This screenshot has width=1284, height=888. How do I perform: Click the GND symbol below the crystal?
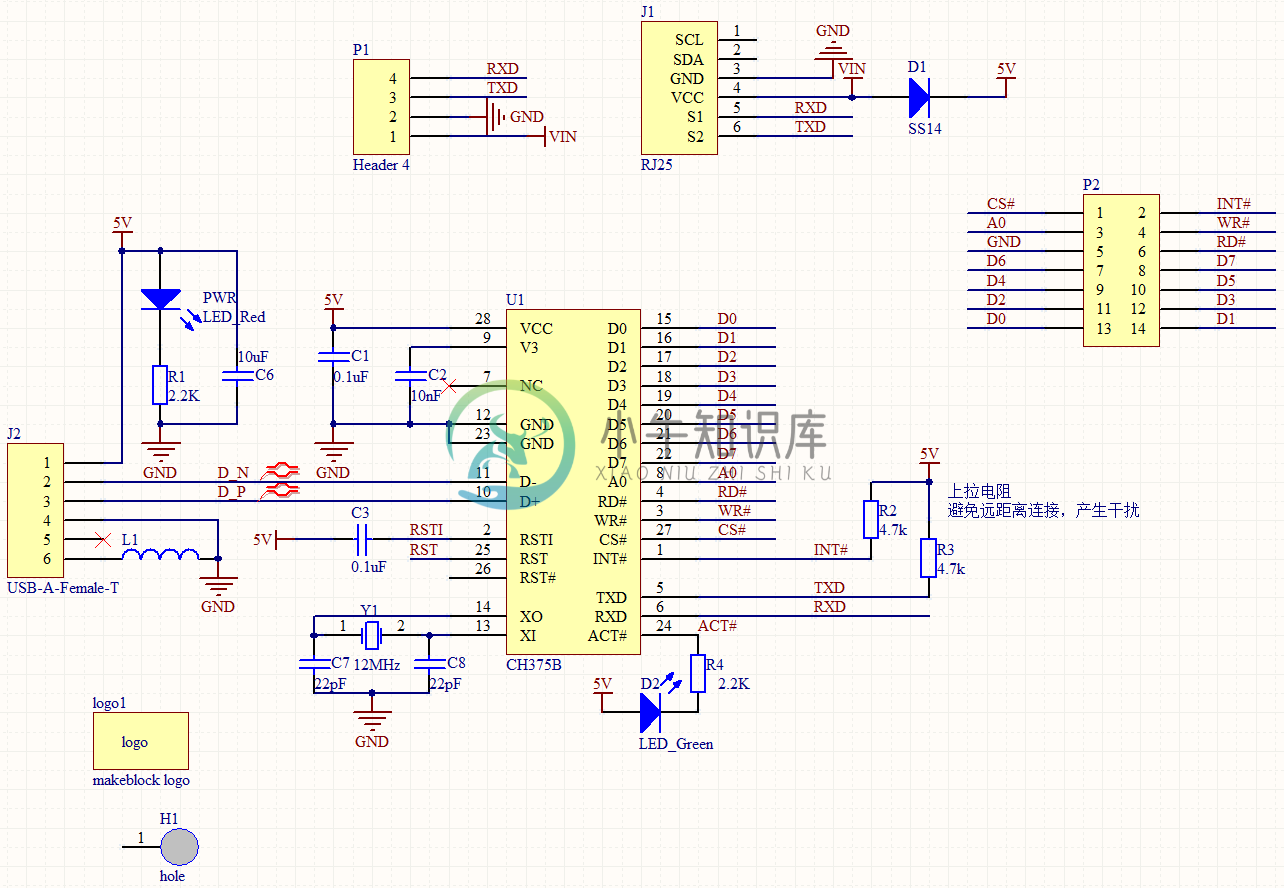(372, 722)
